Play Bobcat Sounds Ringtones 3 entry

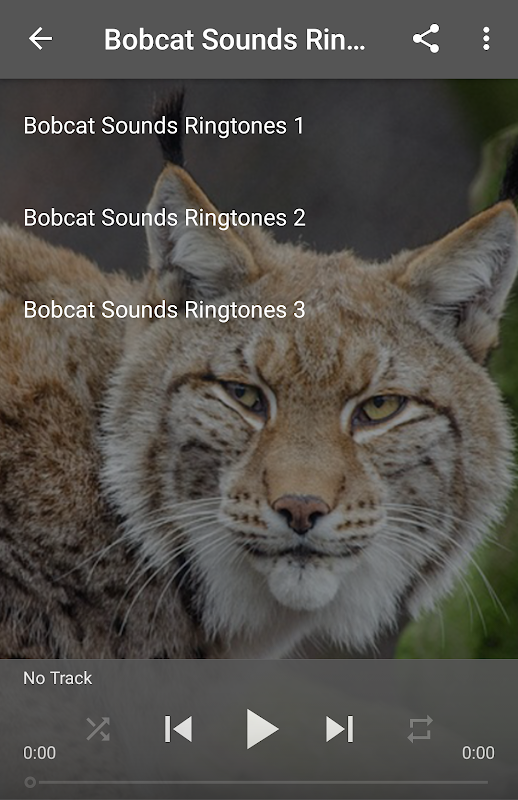259,310
